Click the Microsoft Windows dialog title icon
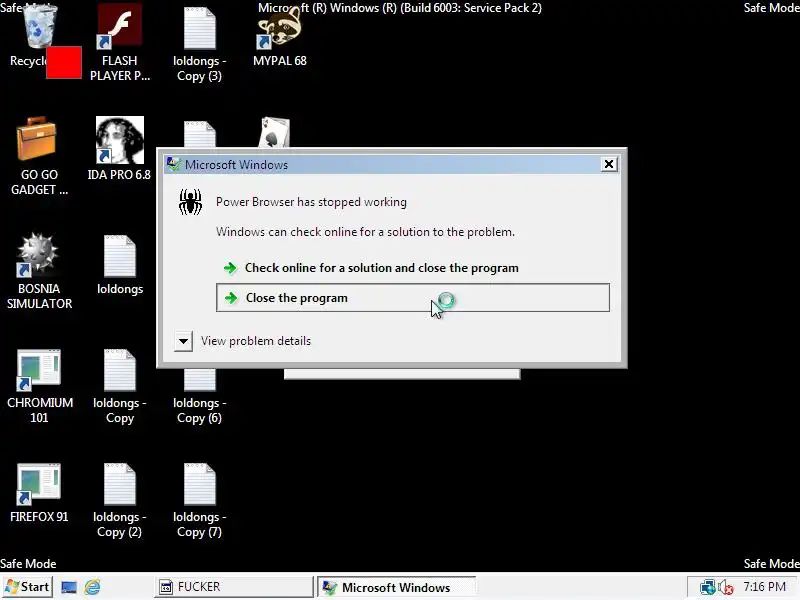This screenshot has height=600, width=800. click(174, 164)
